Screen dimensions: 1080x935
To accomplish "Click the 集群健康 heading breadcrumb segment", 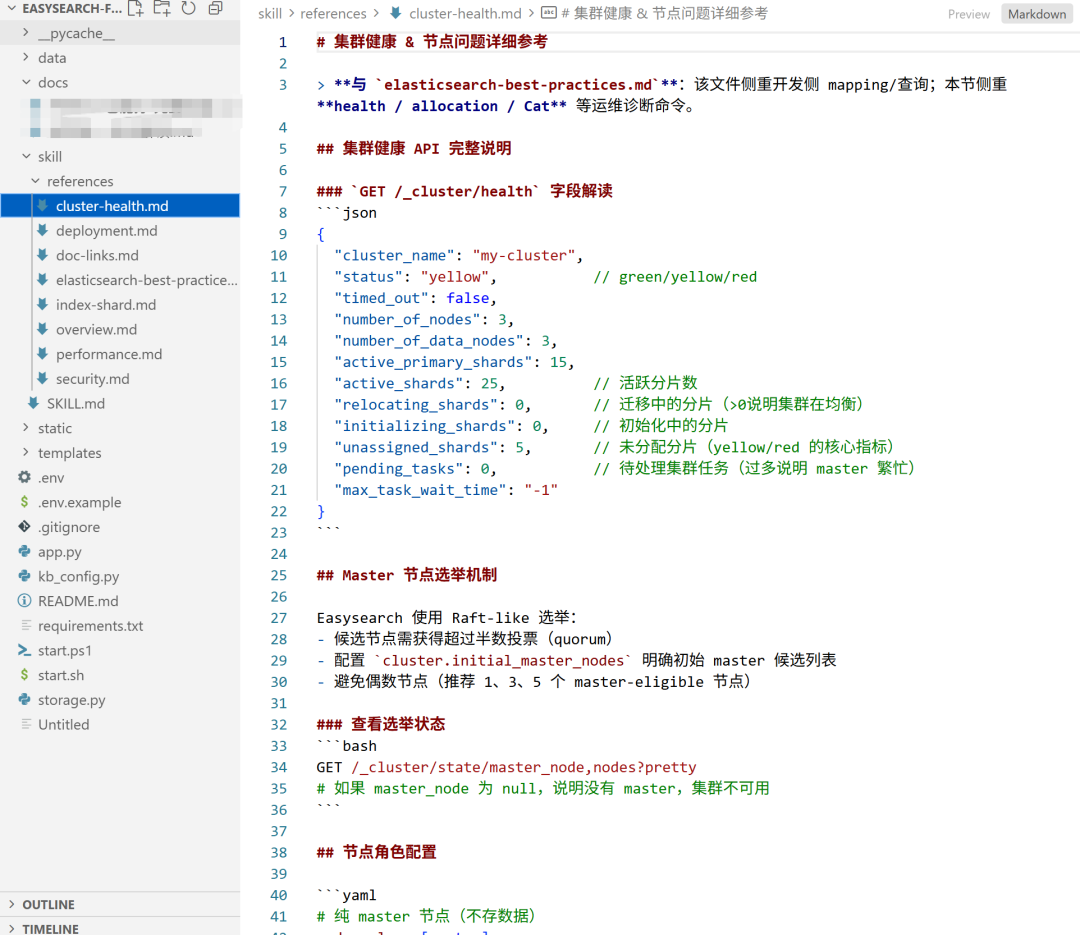I will click(x=664, y=14).
